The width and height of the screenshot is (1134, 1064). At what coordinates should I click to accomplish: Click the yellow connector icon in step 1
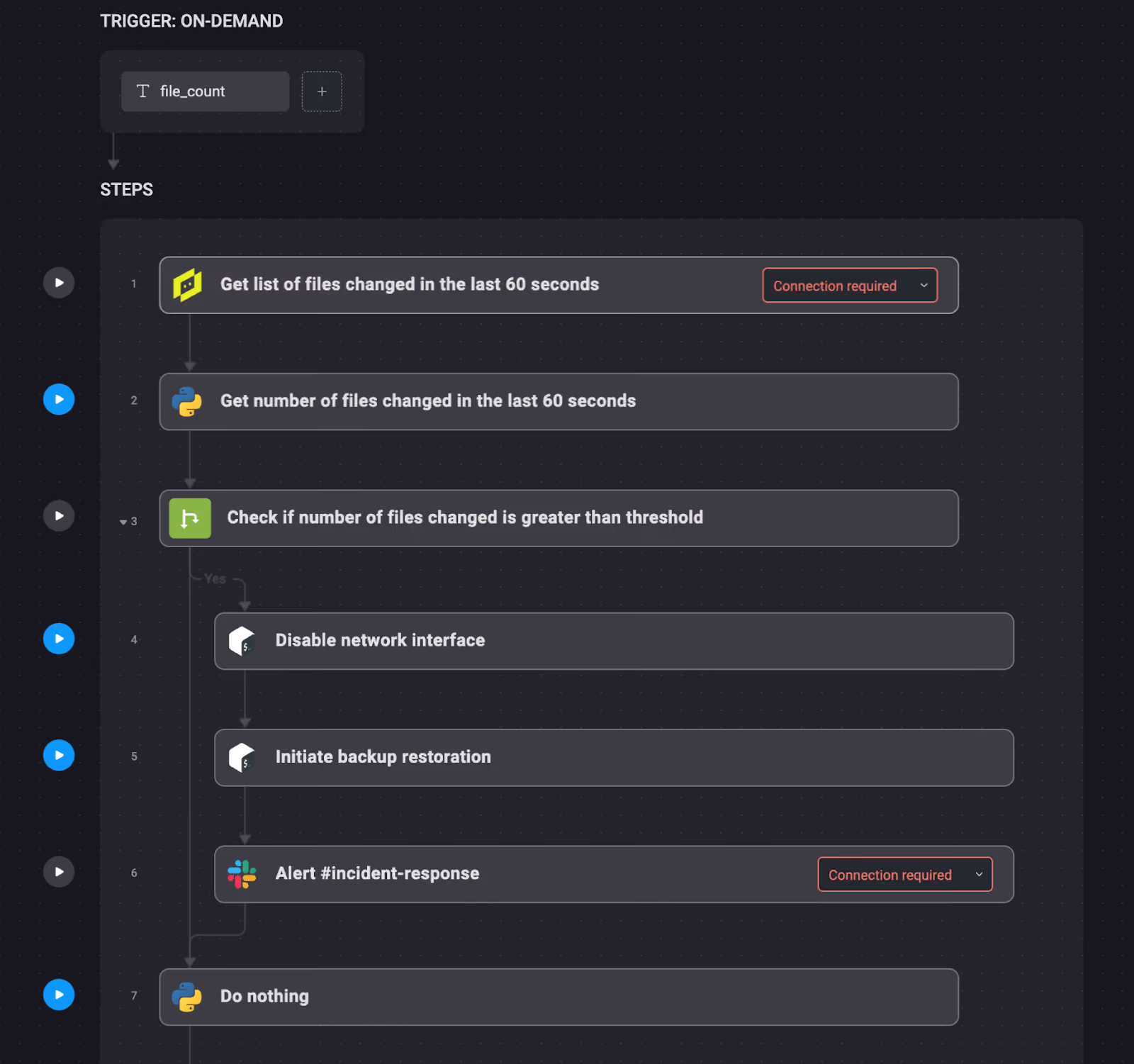pos(187,285)
